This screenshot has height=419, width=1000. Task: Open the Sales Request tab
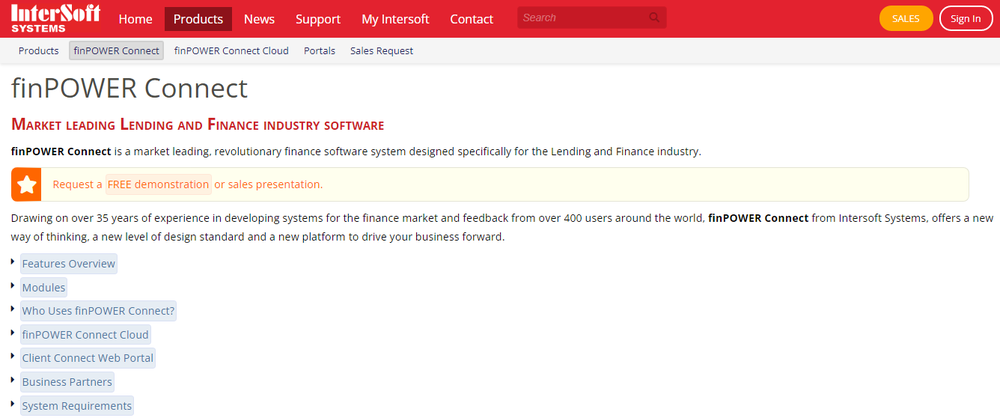pos(381,50)
